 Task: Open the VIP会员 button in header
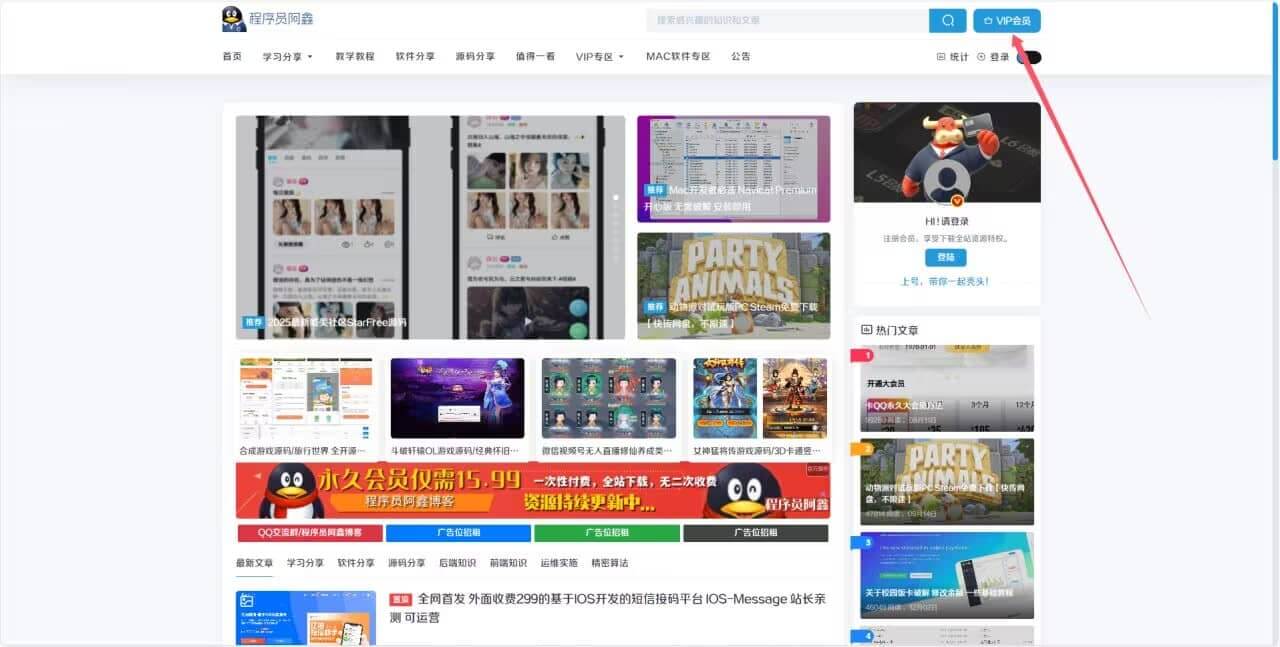pos(1007,20)
